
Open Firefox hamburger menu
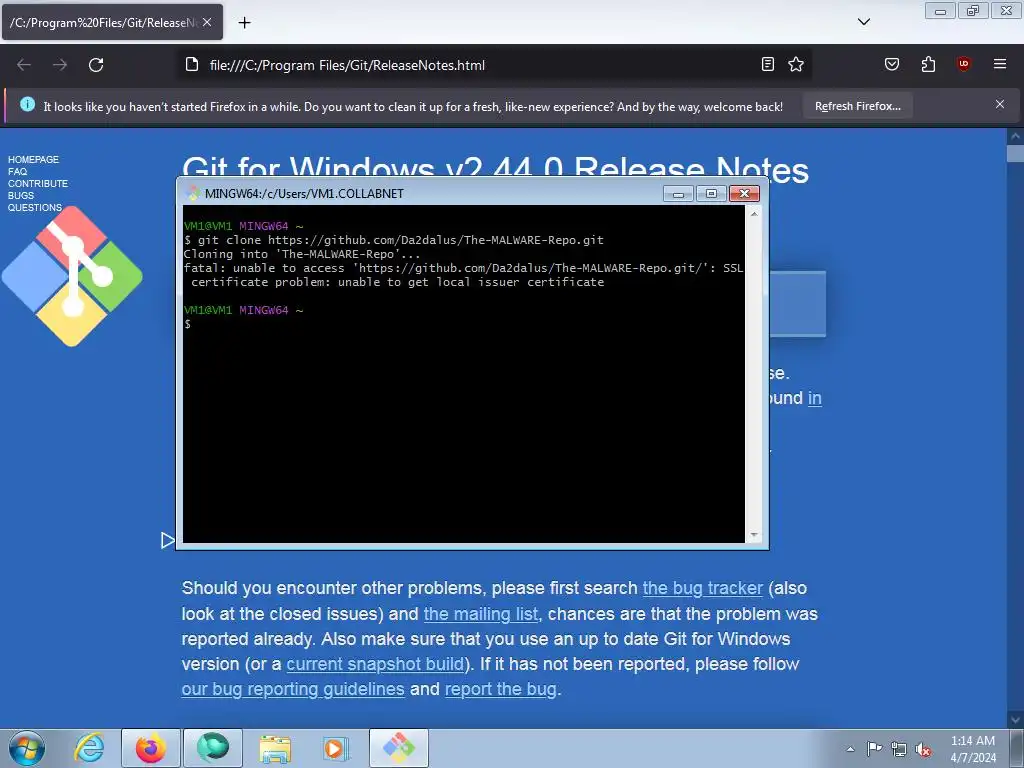point(1000,64)
